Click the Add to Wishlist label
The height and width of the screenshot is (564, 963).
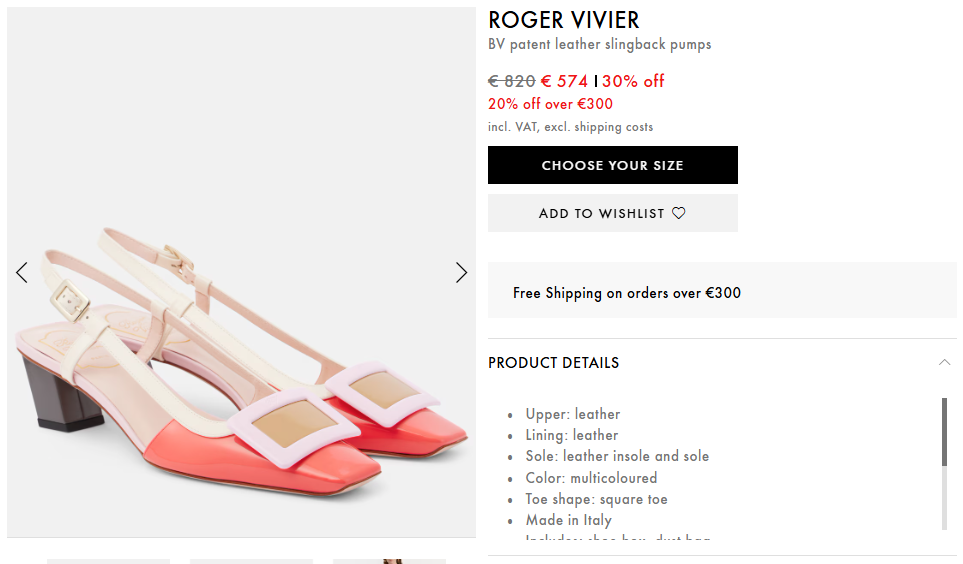click(x=601, y=213)
